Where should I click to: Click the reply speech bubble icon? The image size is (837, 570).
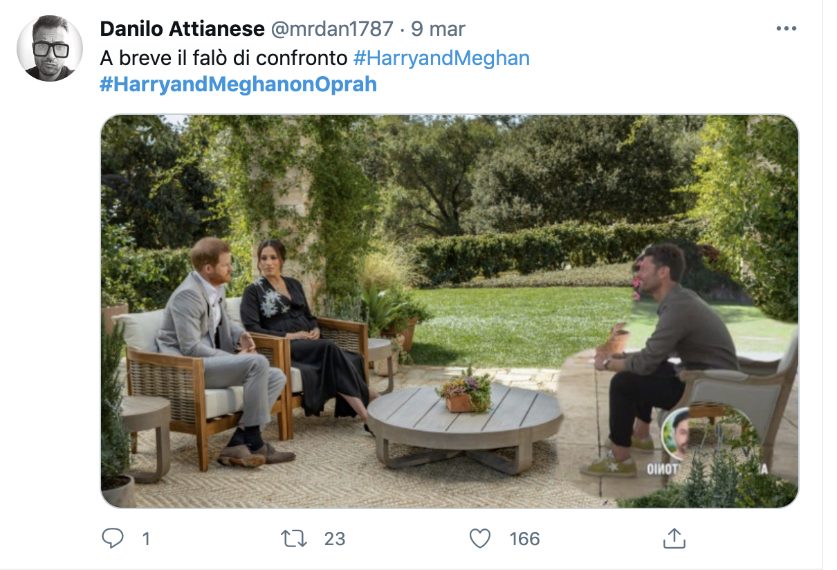pos(113,538)
